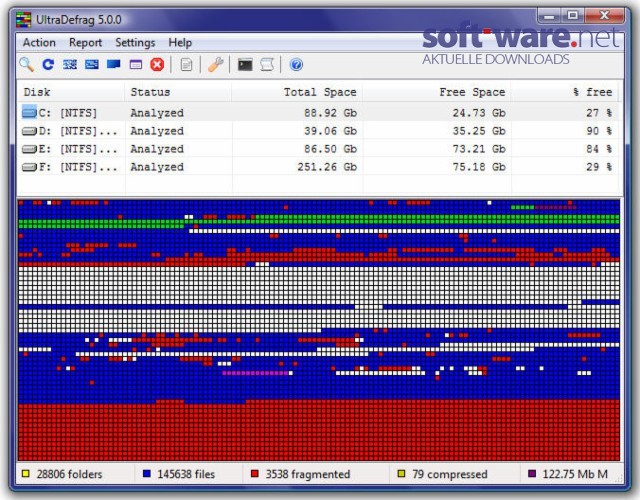
Task: Click the Full optimize solid blue icon
Action: point(113,64)
